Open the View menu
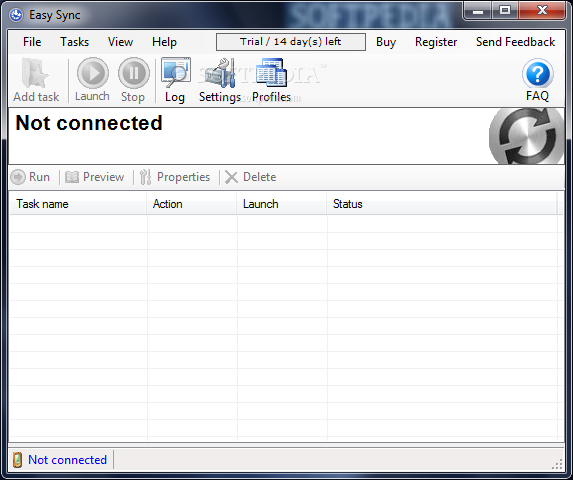 121,42
